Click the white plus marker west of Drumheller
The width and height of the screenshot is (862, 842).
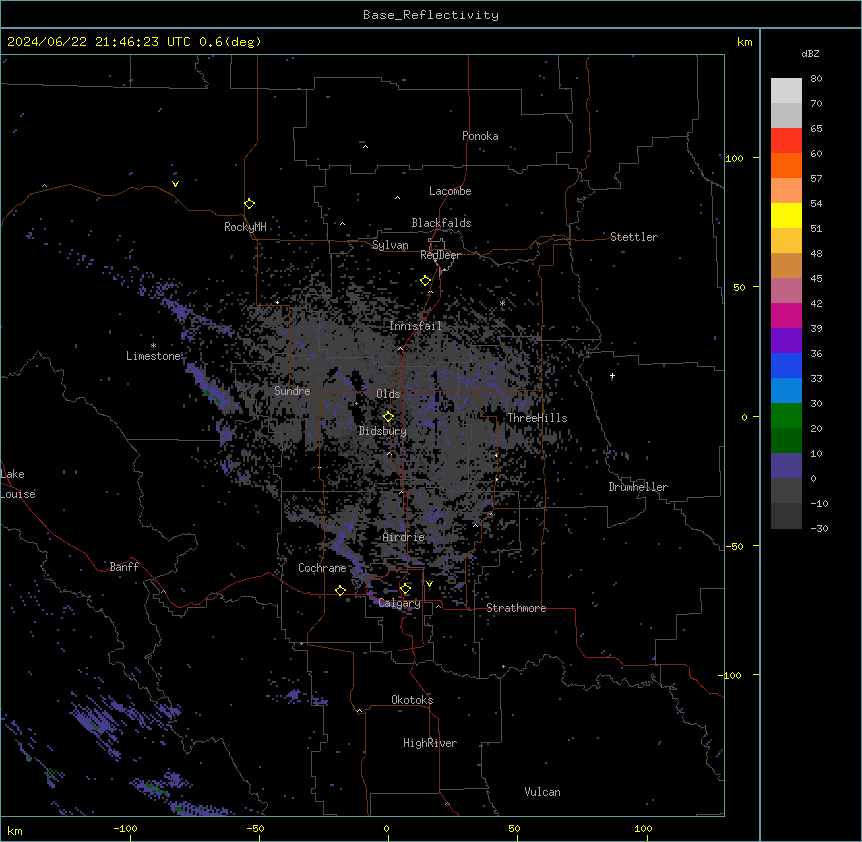pos(612,376)
